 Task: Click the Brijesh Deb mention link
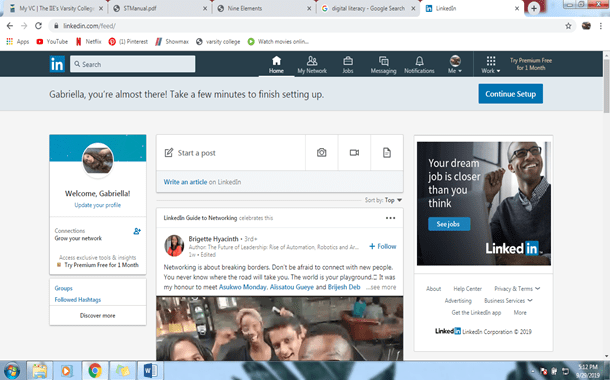(x=344, y=287)
